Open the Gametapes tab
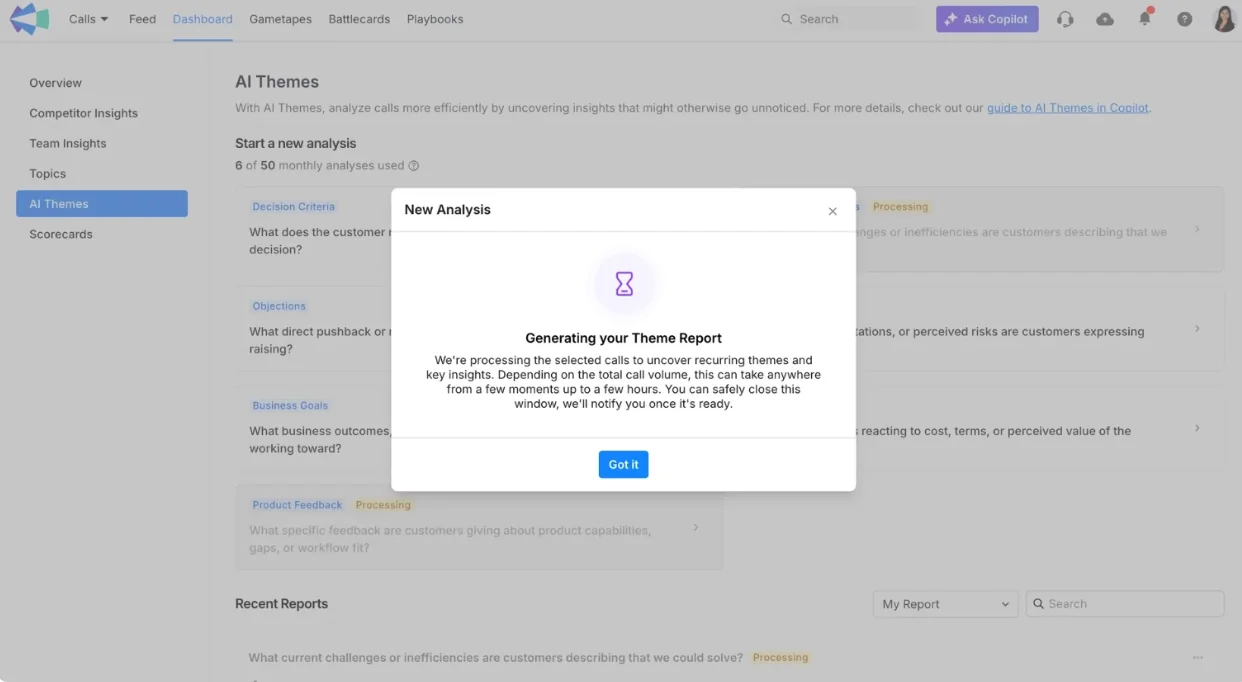This screenshot has height=682, width=1242. click(280, 19)
